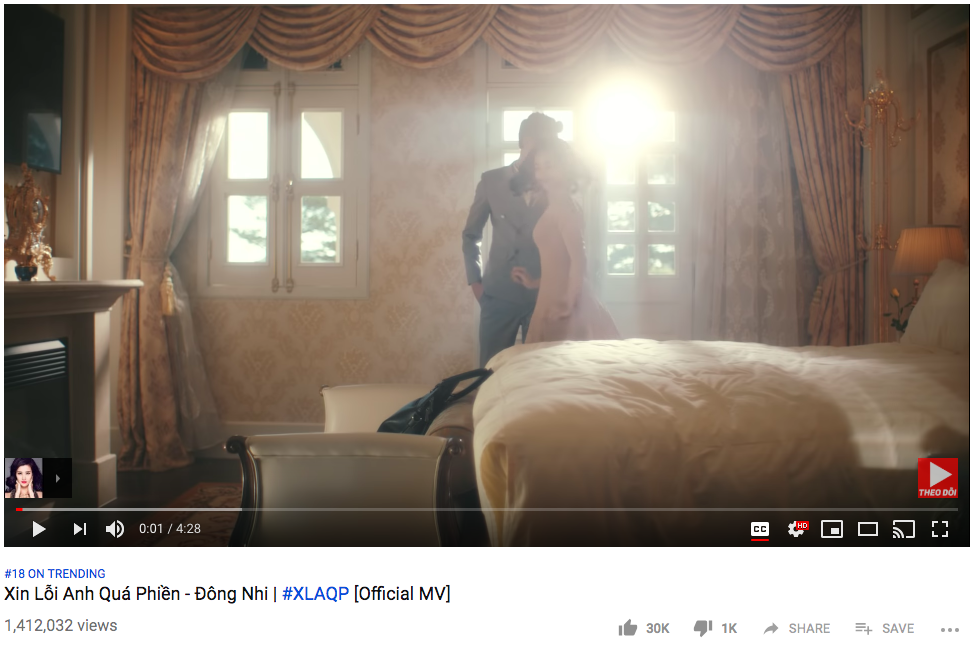Skip to the next video
The width and height of the screenshot is (974, 645).
[x=80, y=529]
